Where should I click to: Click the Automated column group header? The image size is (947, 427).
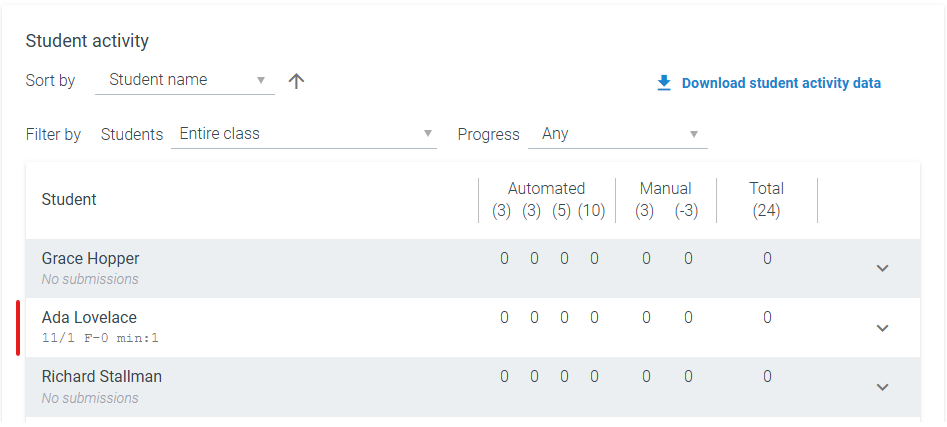(547, 188)
